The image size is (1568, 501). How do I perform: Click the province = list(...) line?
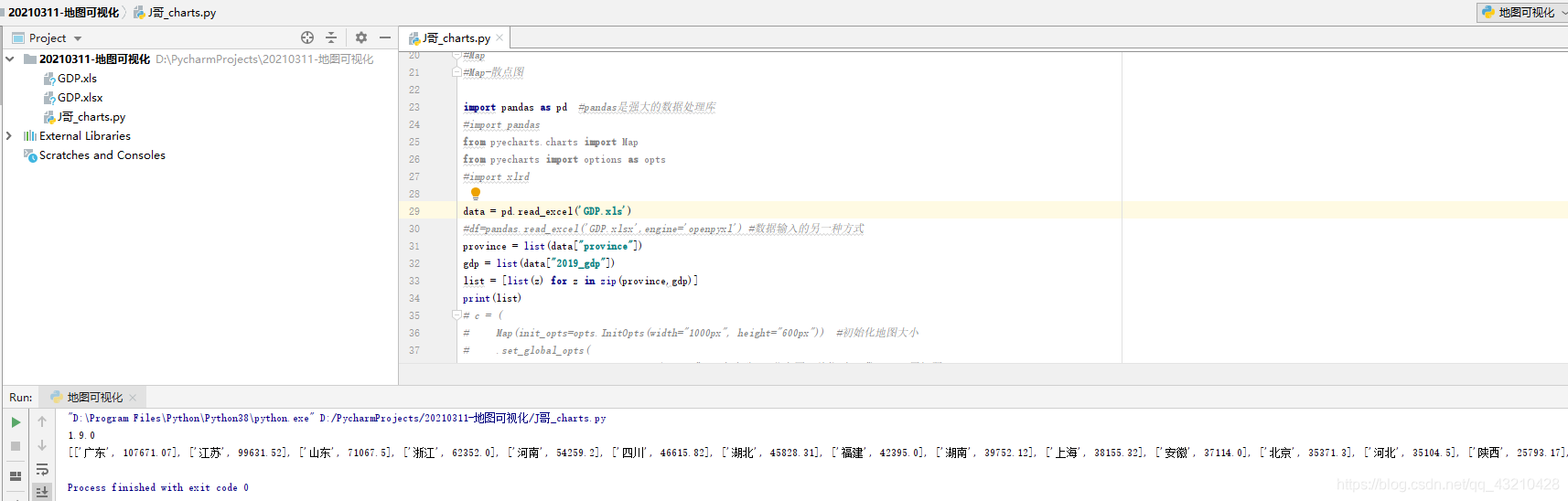tap(552, 246)
